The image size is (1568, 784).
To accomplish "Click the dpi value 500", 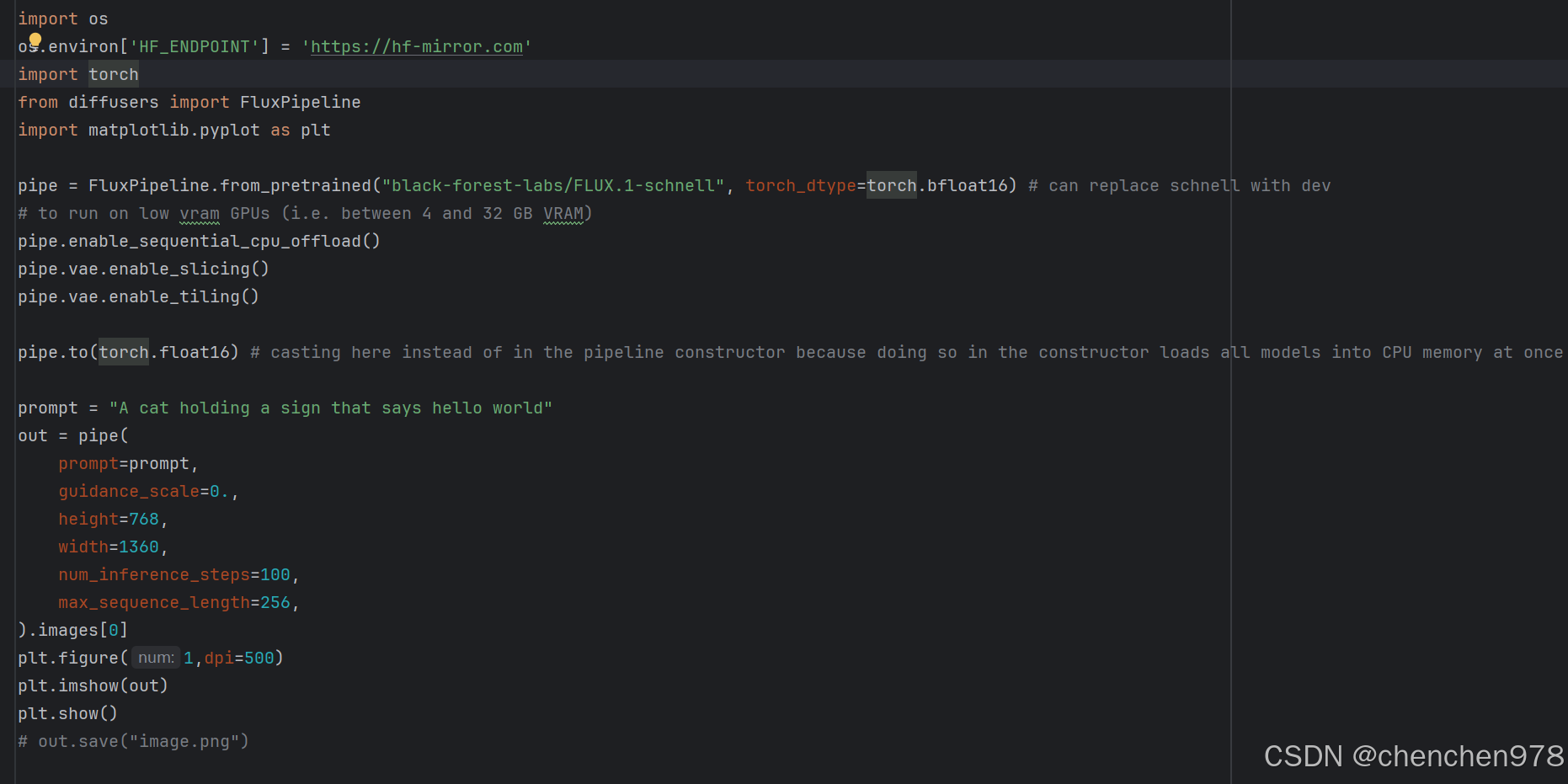I will point(259,658).
